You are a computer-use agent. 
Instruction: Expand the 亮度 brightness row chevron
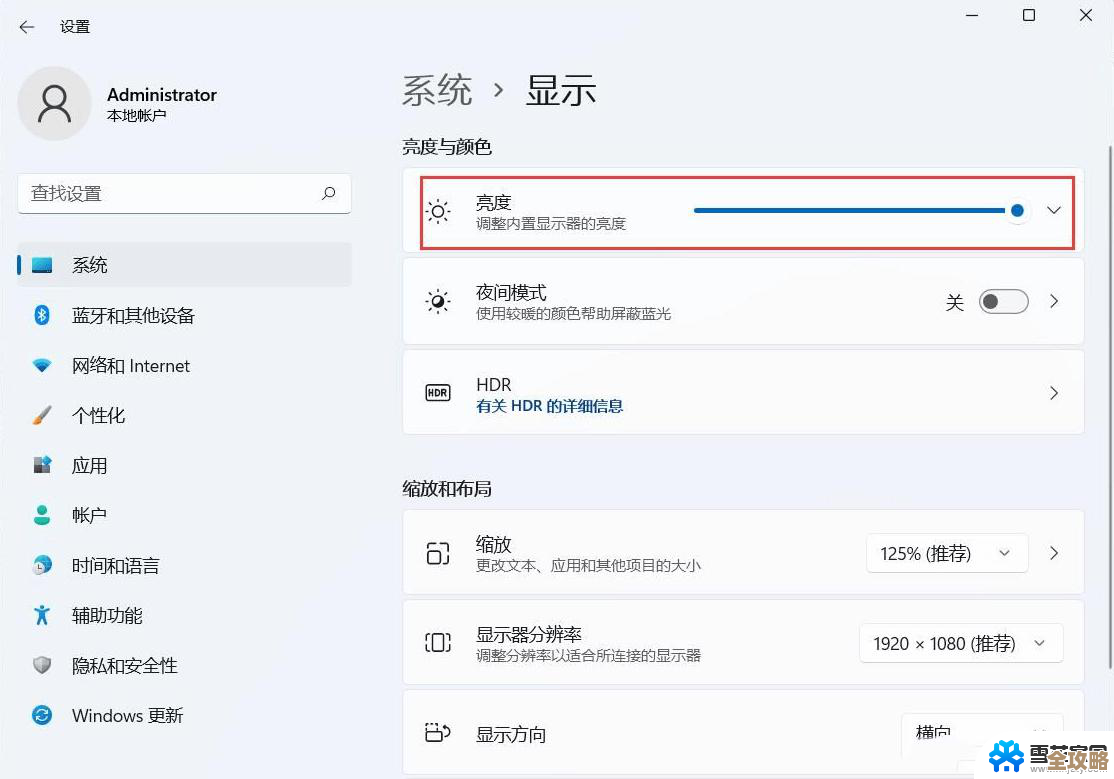tap(1053, 211)
